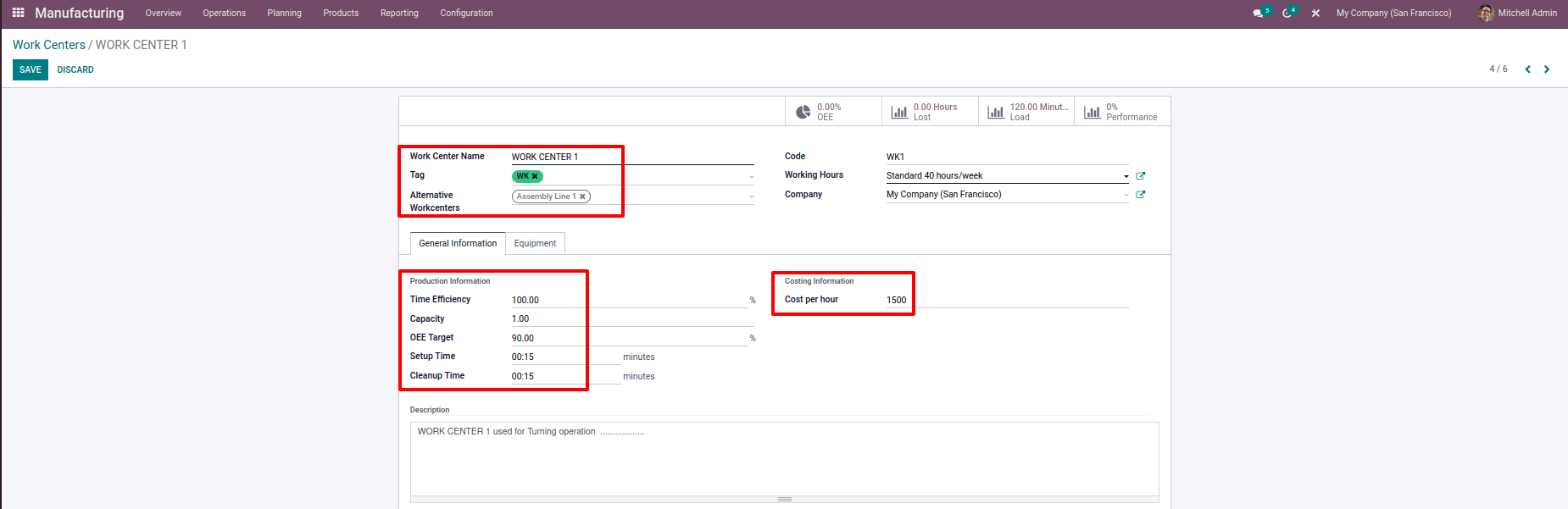The image size is (1568, 509).
Task: Switch to Equipment tab
Action: pyautogui.click(x=535, y=243)
